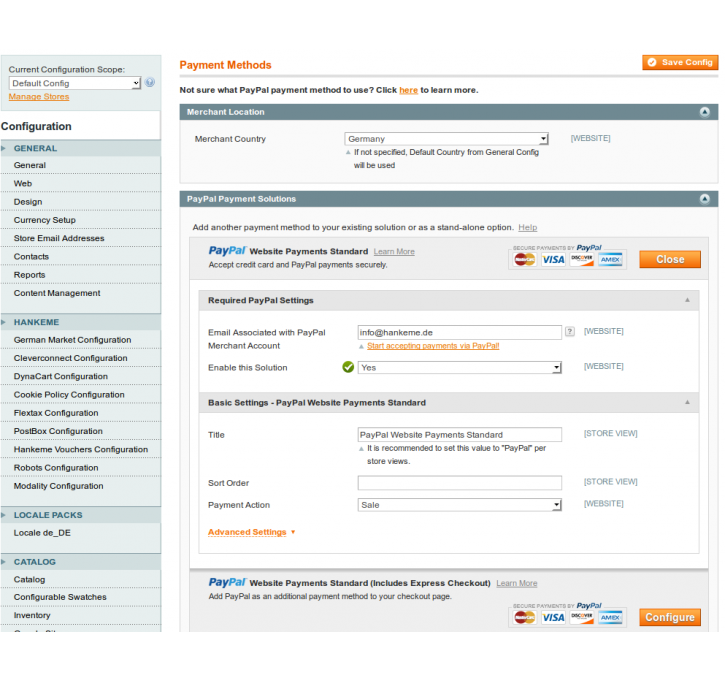The width and height of the screenshot is (725, 680).
Task: Collapse the Merchant Location section arrow icon
Action: click(704, 112)
